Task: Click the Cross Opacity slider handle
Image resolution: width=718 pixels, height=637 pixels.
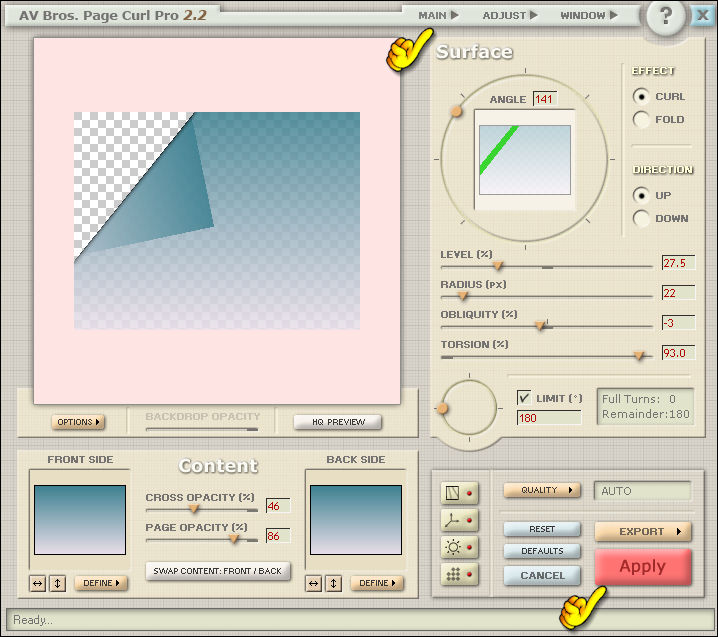Action: click(194, 509)
